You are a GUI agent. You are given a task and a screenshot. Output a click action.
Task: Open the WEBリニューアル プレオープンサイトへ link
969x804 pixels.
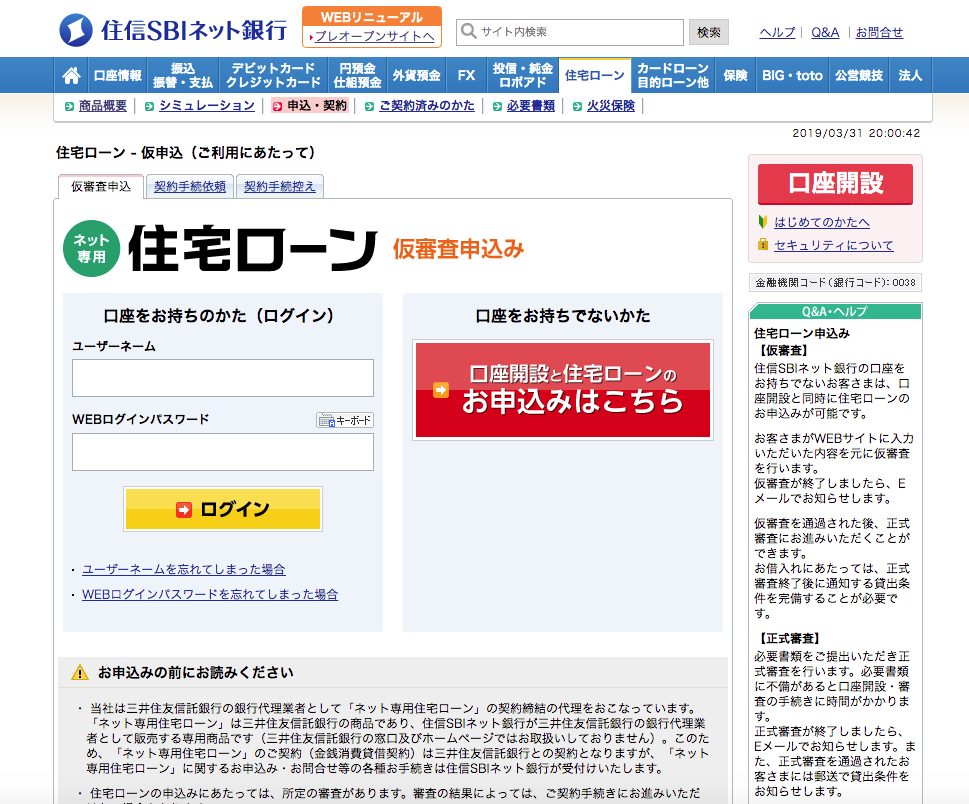pos(372,27)
